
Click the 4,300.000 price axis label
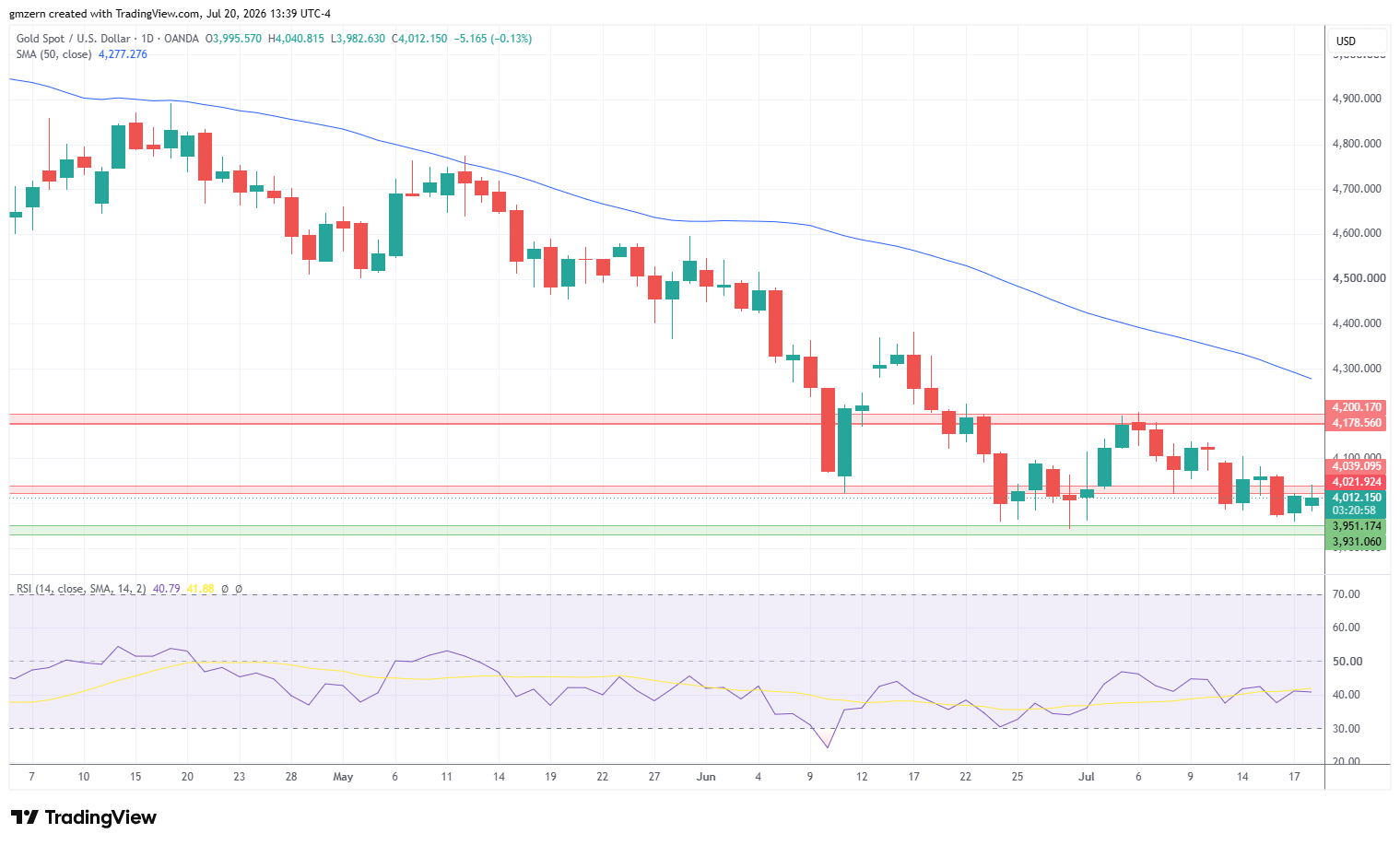1357,369
